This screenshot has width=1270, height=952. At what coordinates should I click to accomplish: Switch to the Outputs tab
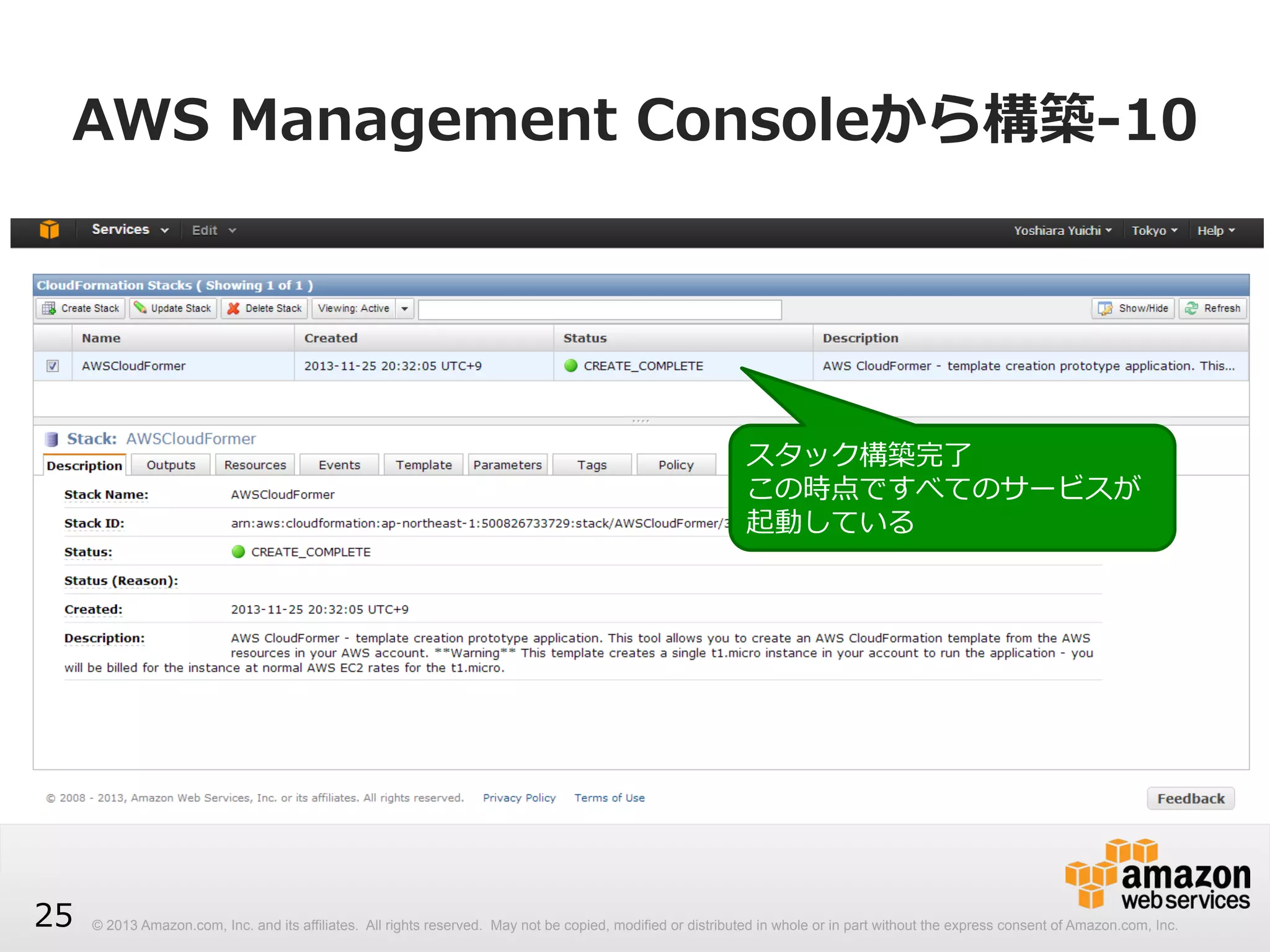click(x=171, y=465)
